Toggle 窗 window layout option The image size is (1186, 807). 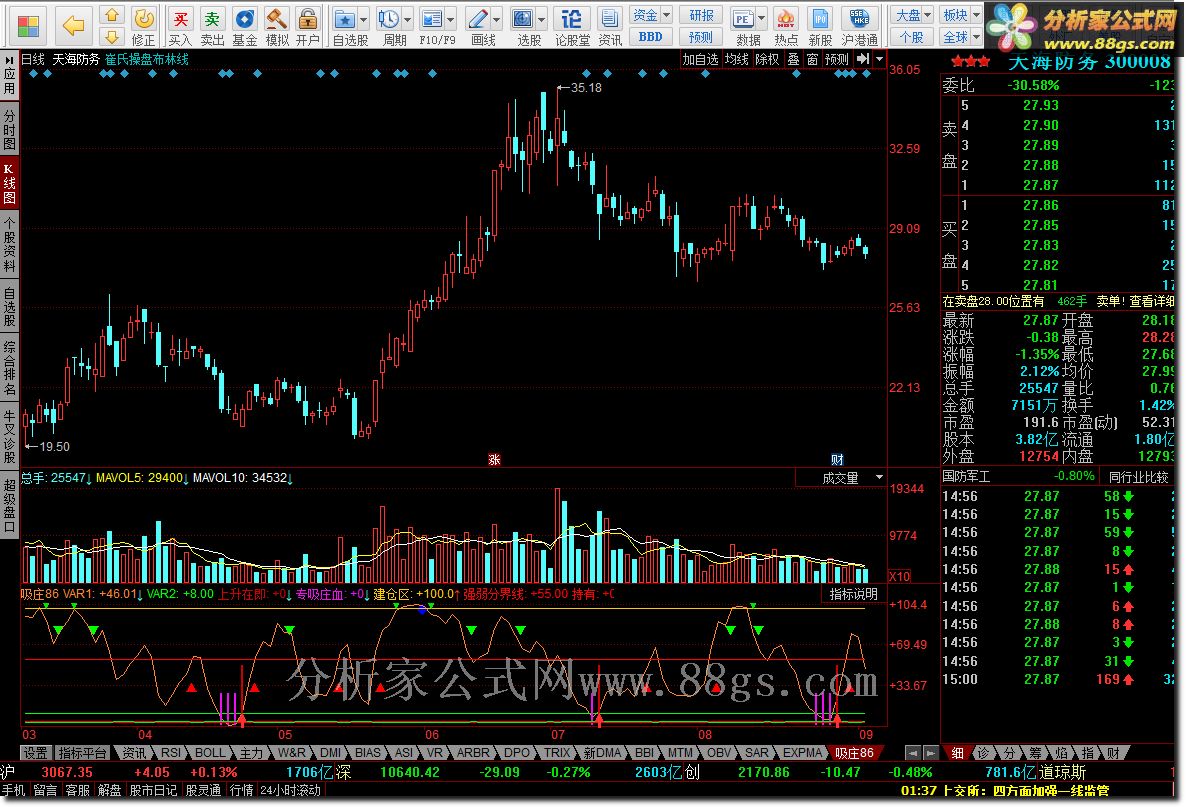pyautogui.click(x=812, y=59)
